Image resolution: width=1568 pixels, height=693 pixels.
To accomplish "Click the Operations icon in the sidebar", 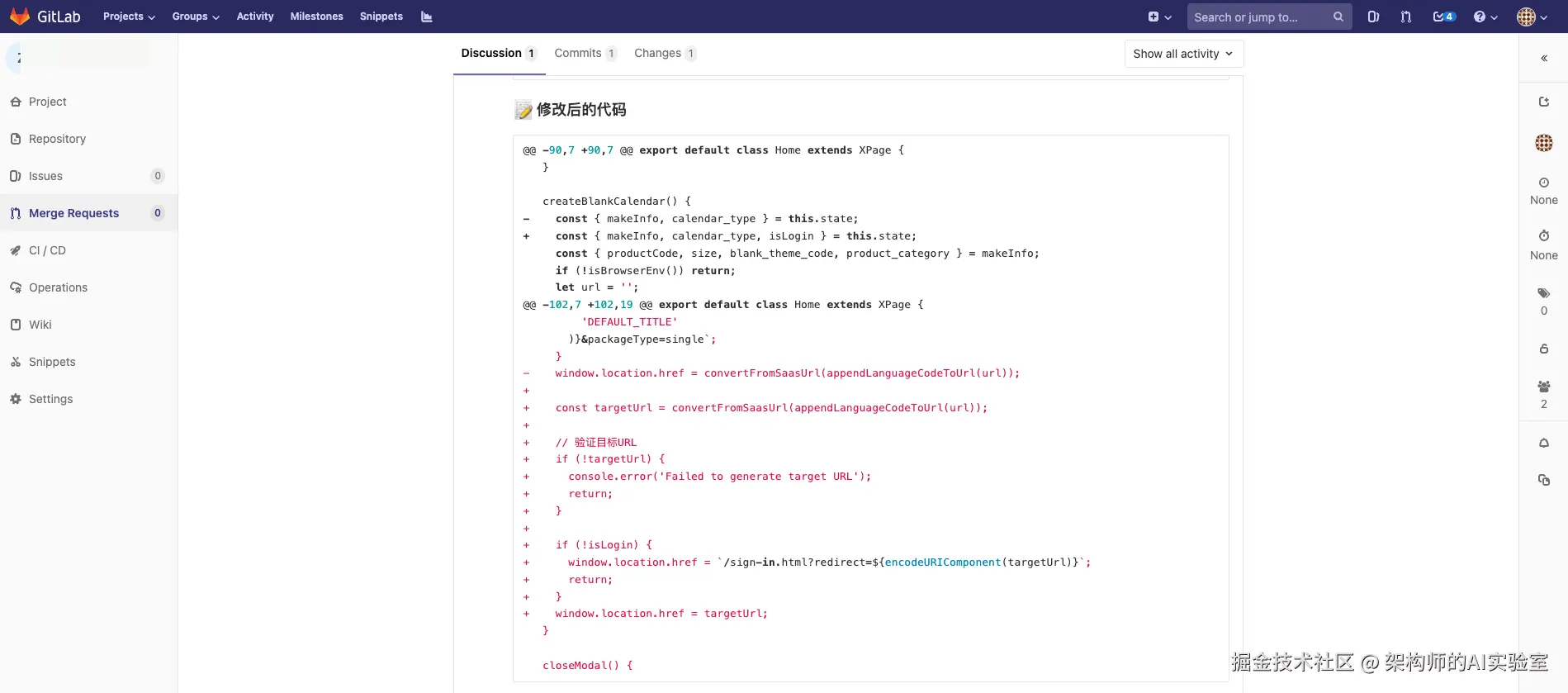I will [x=16, y=287].
